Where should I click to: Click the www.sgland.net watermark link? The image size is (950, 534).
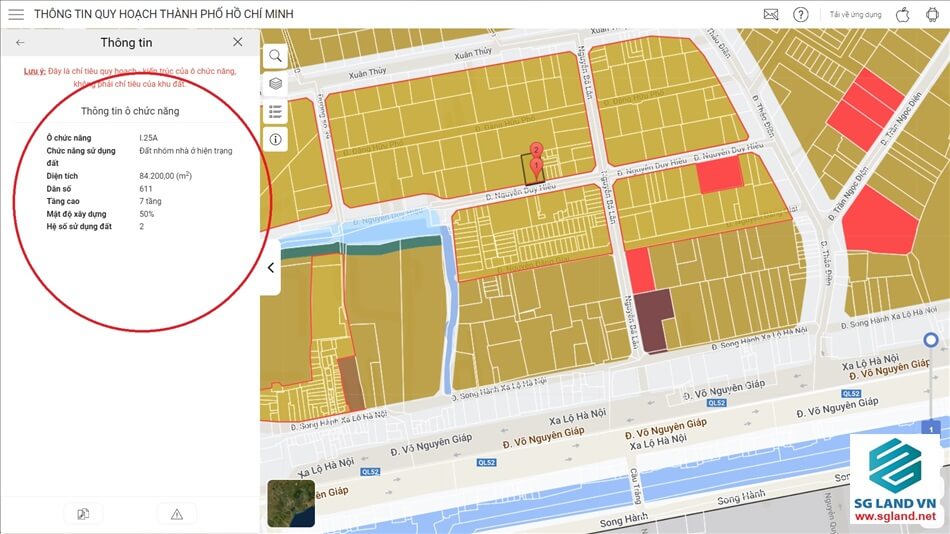click(x=895, y=516)
